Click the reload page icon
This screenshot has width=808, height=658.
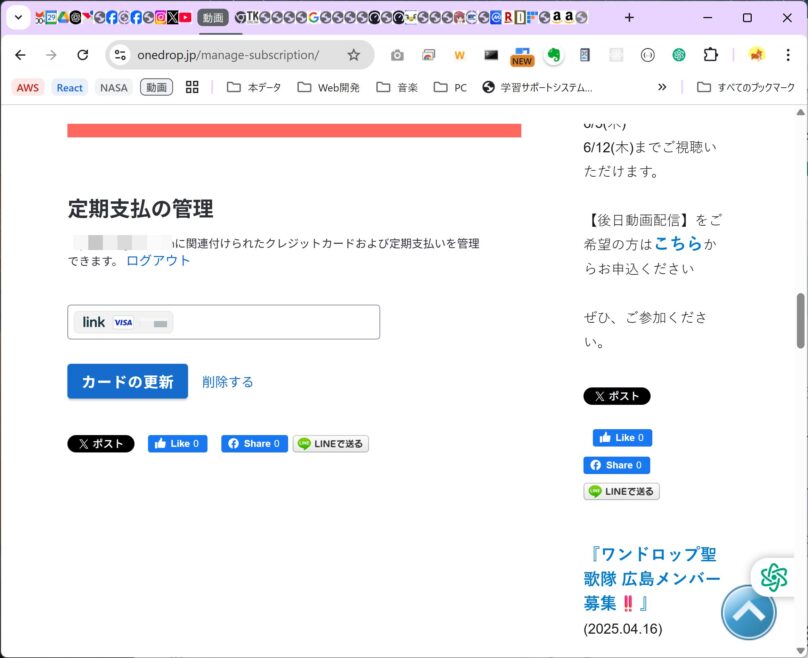(x=82, y=55)
